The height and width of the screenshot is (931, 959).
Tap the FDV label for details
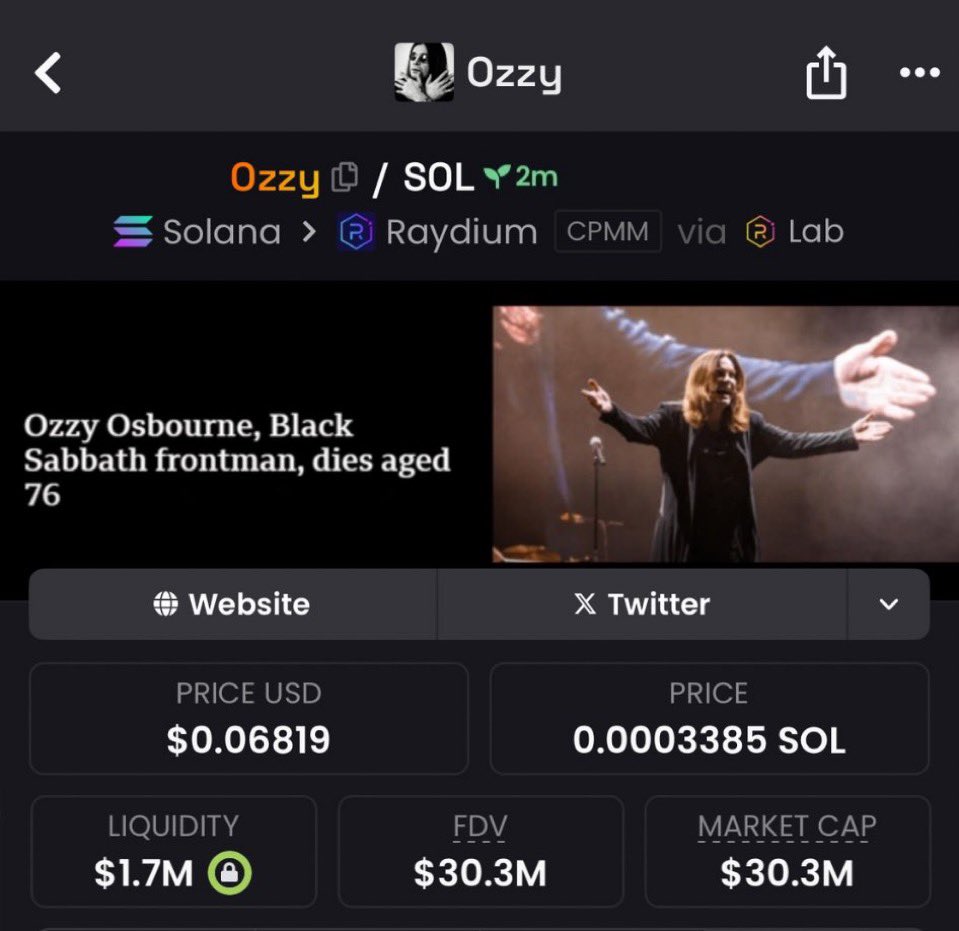click(x=480, y=826)
